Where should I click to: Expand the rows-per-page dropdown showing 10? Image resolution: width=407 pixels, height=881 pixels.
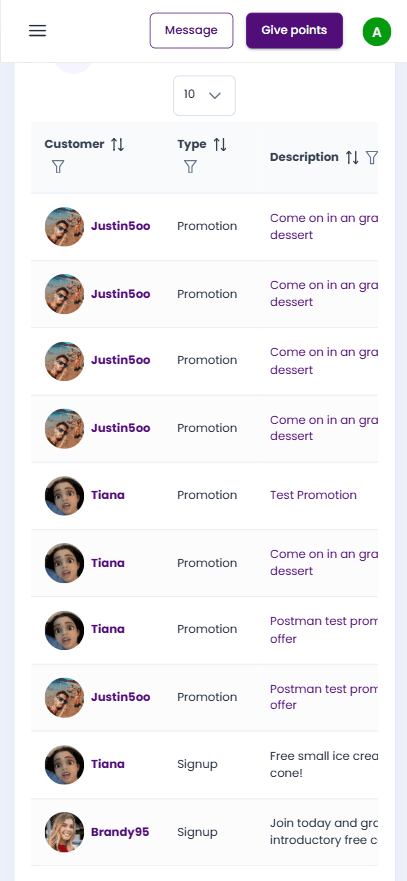pyautogui.click(x=204, y=96)
